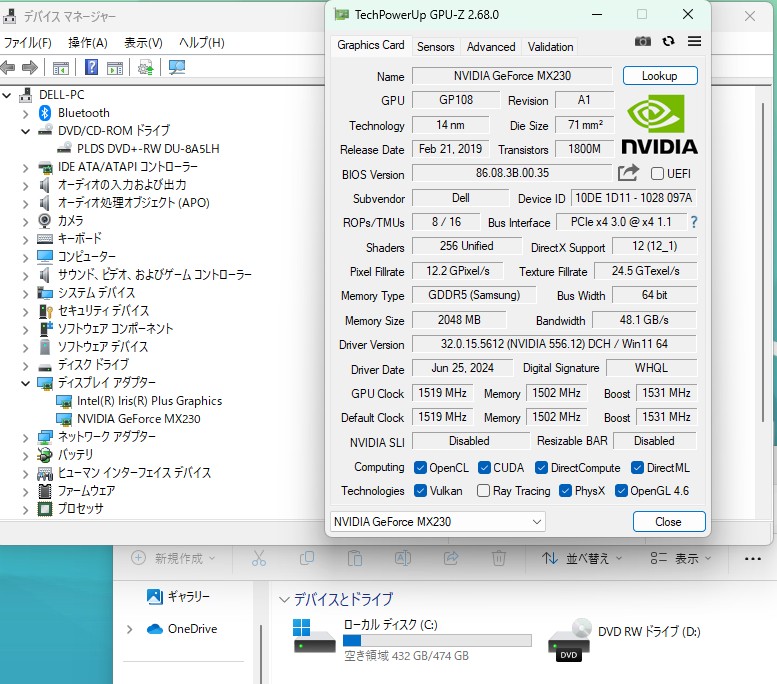Expand the Bluetooth tree node
Viewport: 777px width, 684px height.
(25, 114)
